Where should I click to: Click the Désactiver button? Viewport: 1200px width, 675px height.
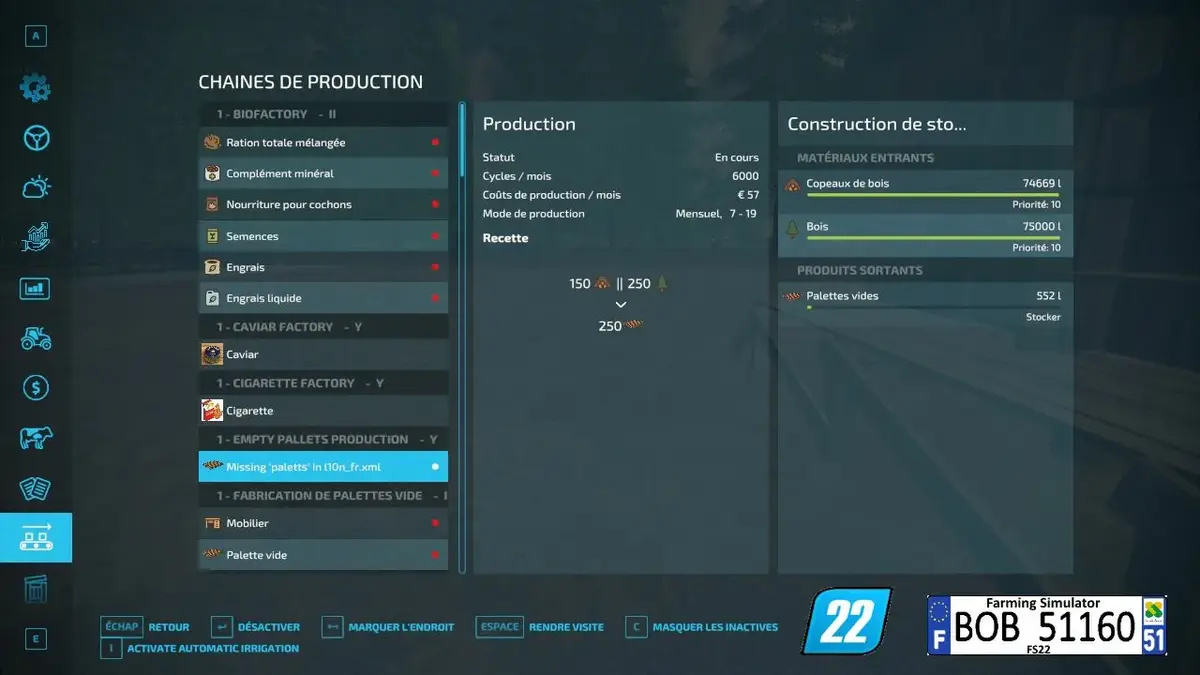(x=256, y=627)
